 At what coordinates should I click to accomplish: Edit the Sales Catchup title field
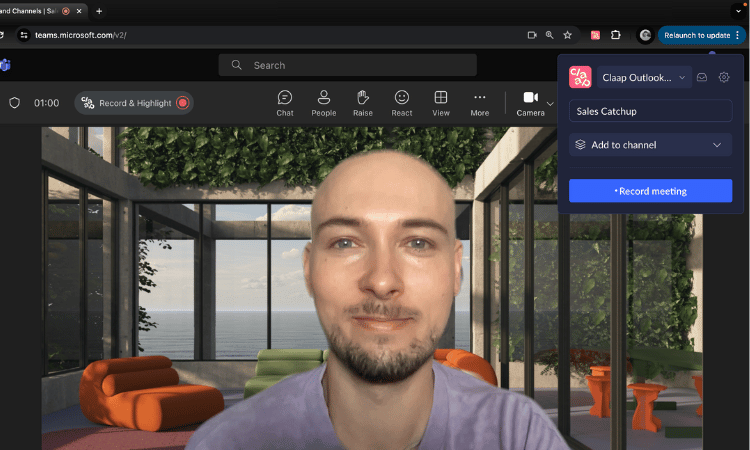pos(650,111)
